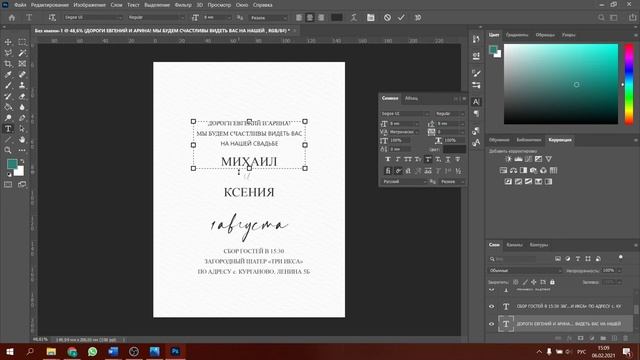Screen dimensions: 640x360
Task: Select the Magic Wand tool
Action: tap(22, 53)
